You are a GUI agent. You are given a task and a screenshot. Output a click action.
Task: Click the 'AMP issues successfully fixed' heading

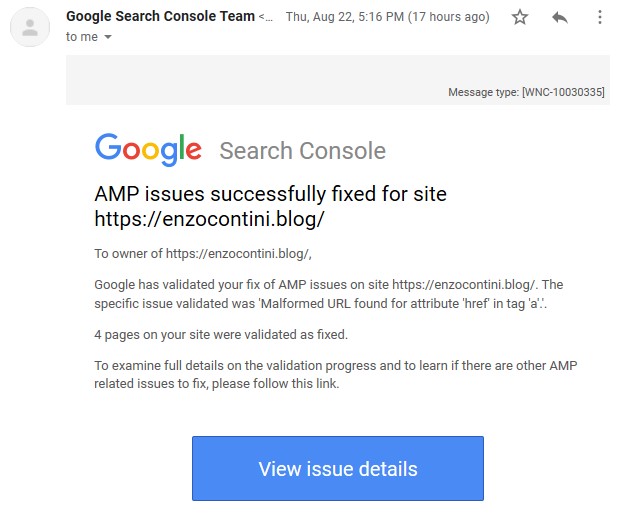coord(270,193)
